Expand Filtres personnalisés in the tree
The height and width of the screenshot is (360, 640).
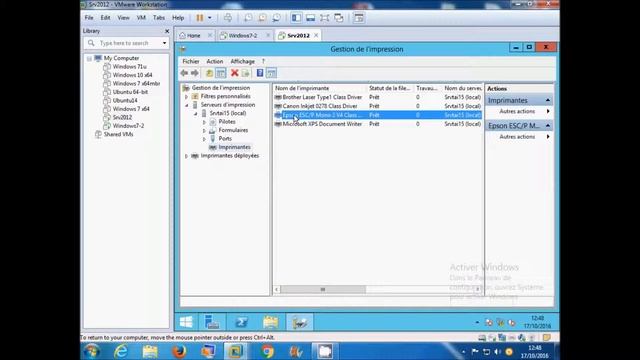coord(187,97)
